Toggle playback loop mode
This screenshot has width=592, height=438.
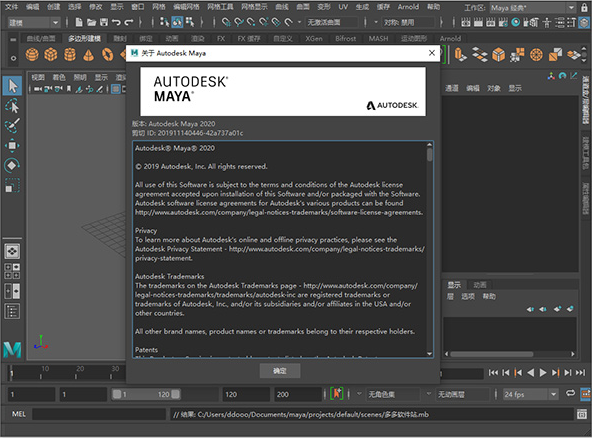(570, 393)
